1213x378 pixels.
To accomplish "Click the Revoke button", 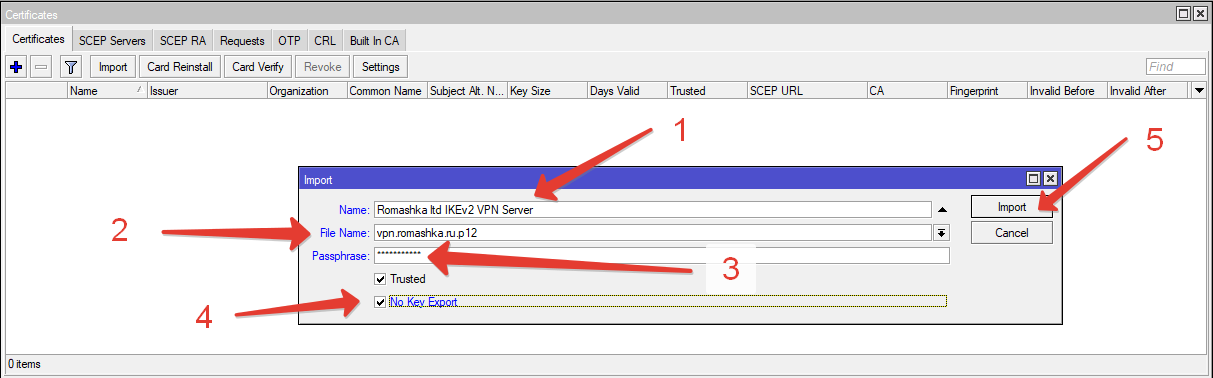I will point(322,67).
